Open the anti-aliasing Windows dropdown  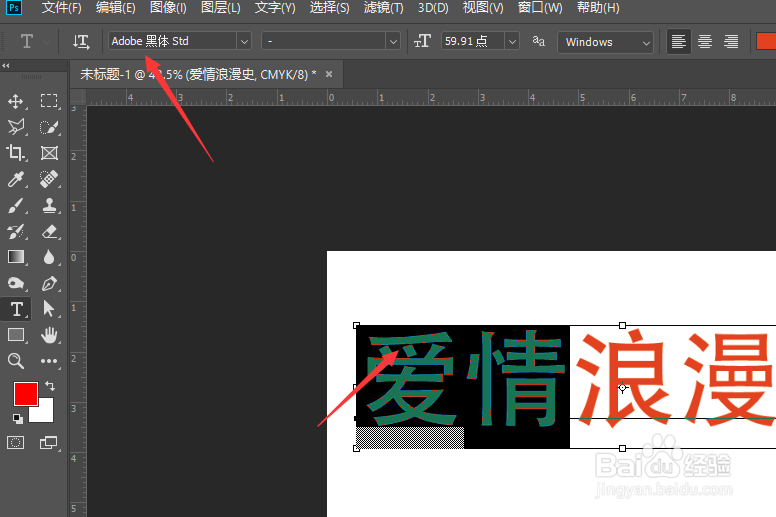point(605,42)
